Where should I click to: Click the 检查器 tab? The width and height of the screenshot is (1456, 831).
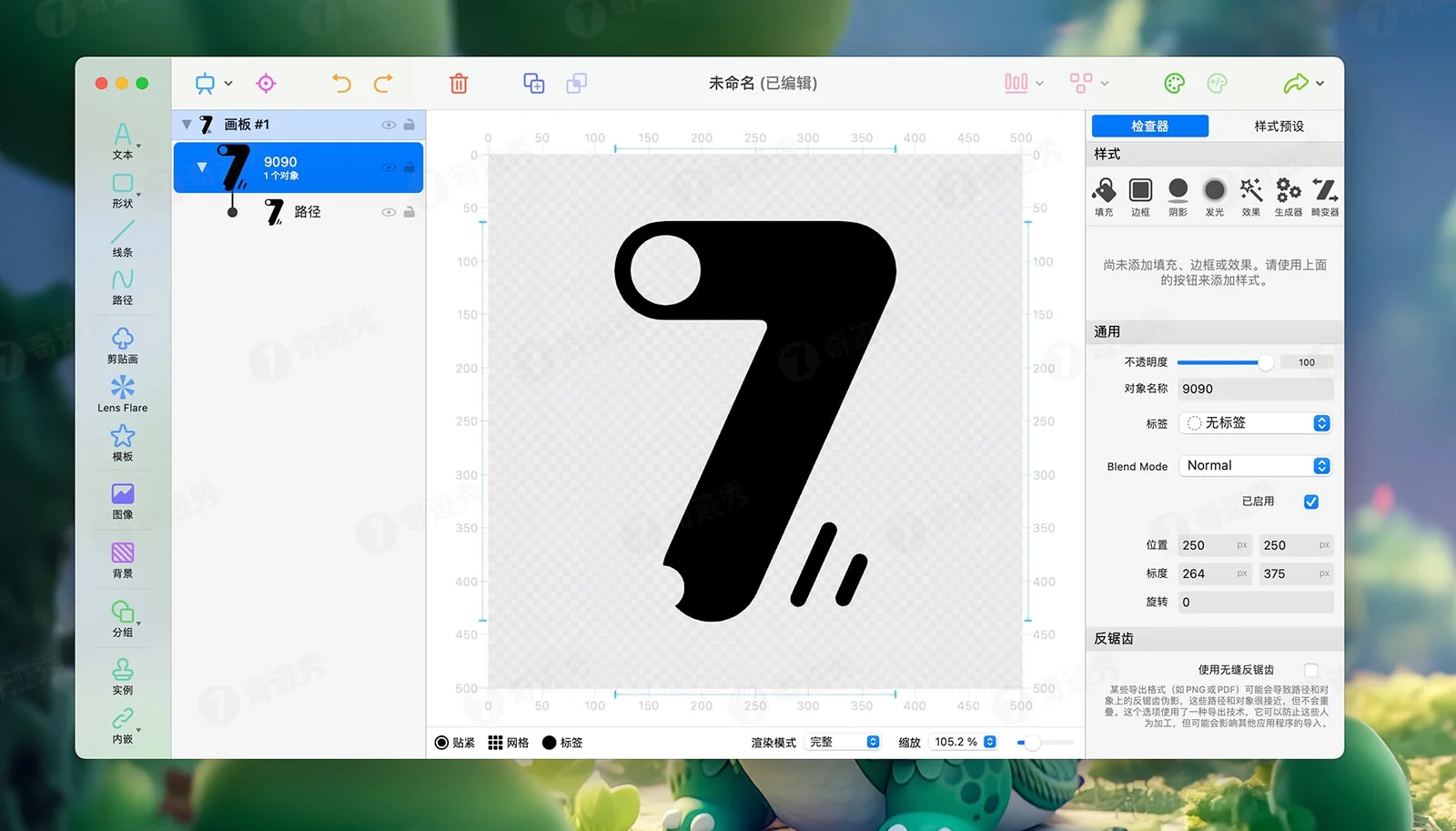pyautogui.click(x=1149, y=126)
